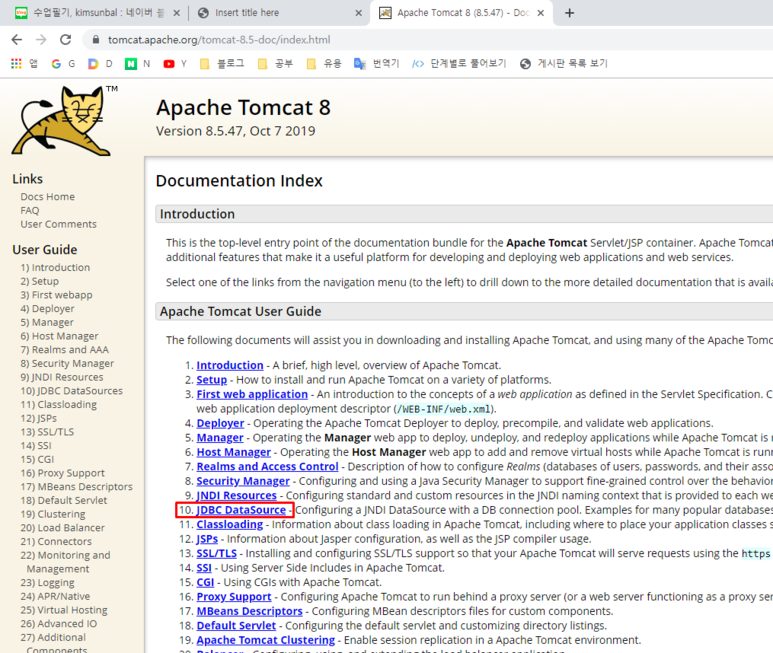Click the browser forward arrow

41,40
